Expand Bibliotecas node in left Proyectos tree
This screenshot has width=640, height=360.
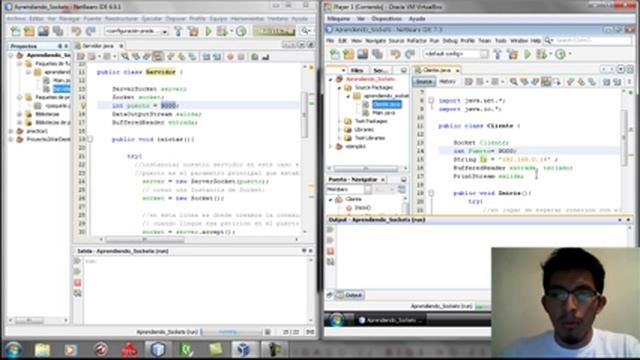20,114
